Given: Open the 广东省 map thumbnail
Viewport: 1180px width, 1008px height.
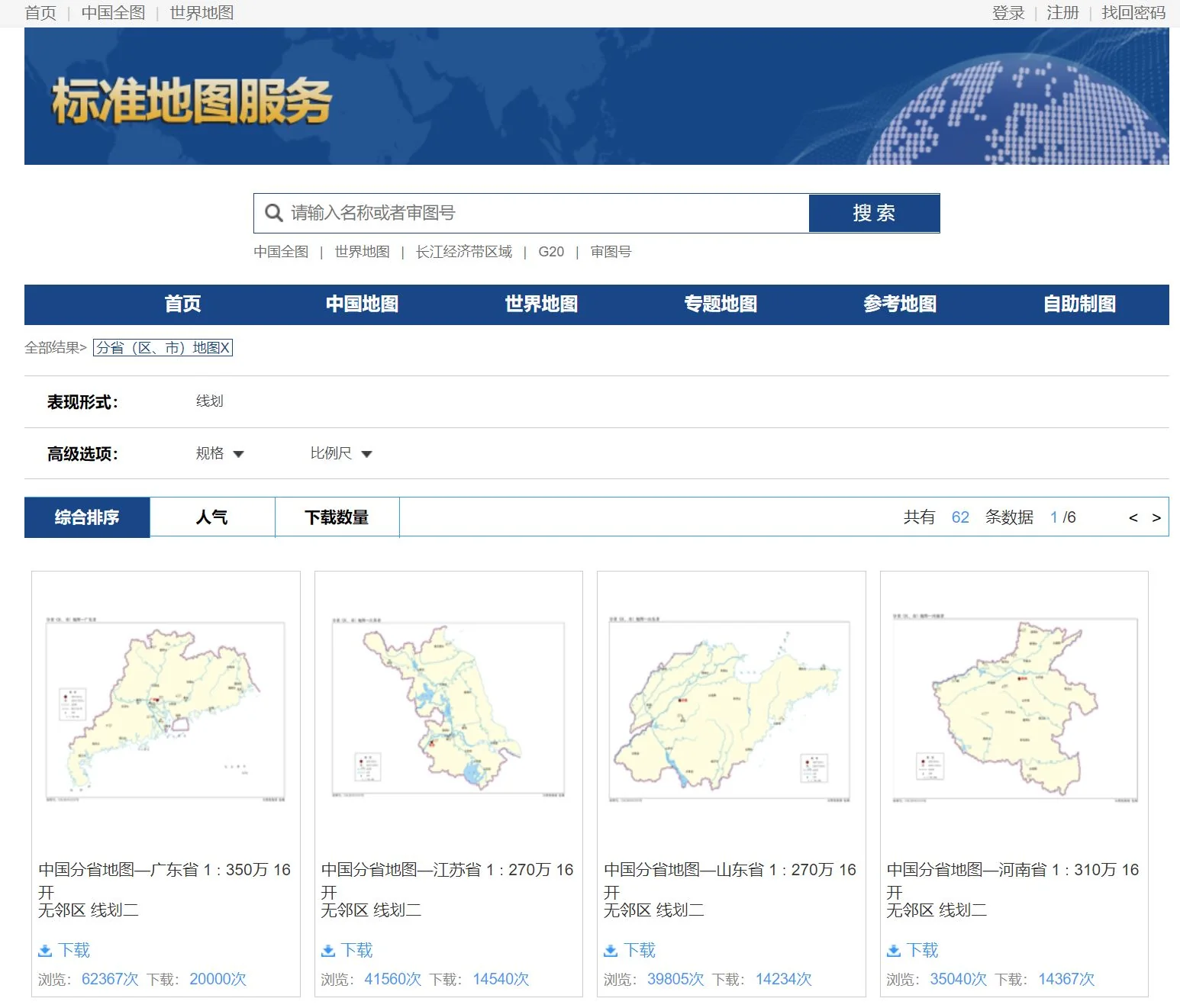Looking at the screenshot, I should pos(166,710).
